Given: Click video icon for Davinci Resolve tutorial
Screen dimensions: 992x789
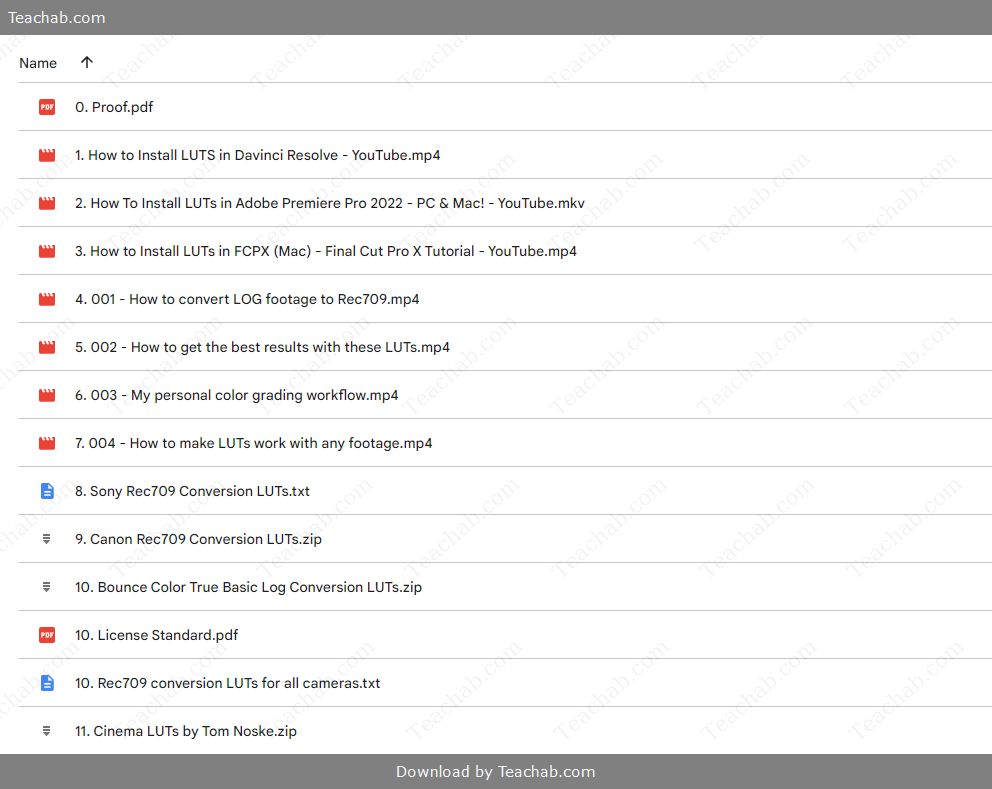Looking at the screenshot, I should [47, 155].
